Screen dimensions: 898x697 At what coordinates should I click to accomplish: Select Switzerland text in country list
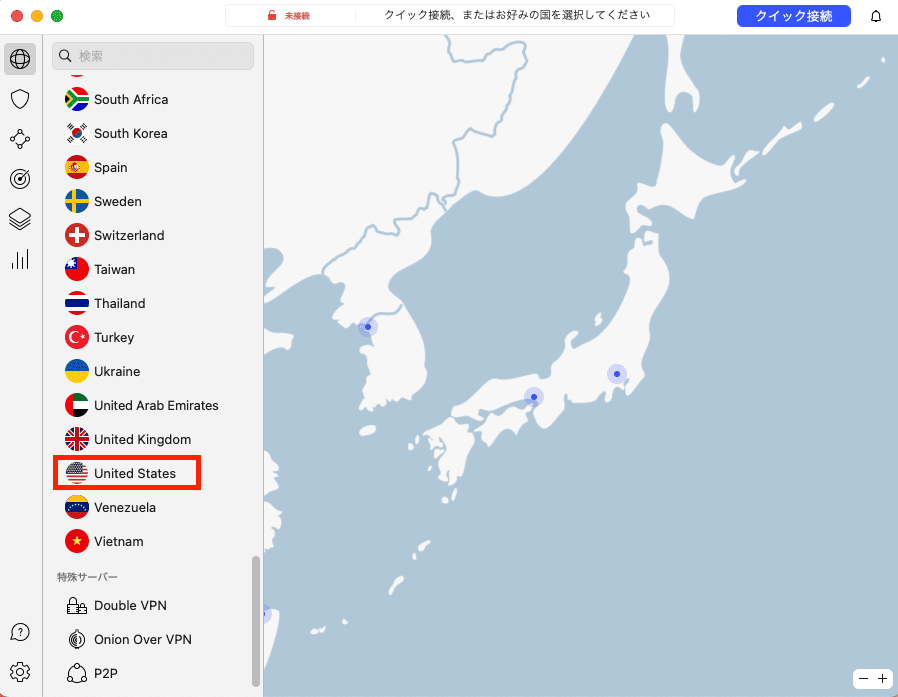click(129, 235)
